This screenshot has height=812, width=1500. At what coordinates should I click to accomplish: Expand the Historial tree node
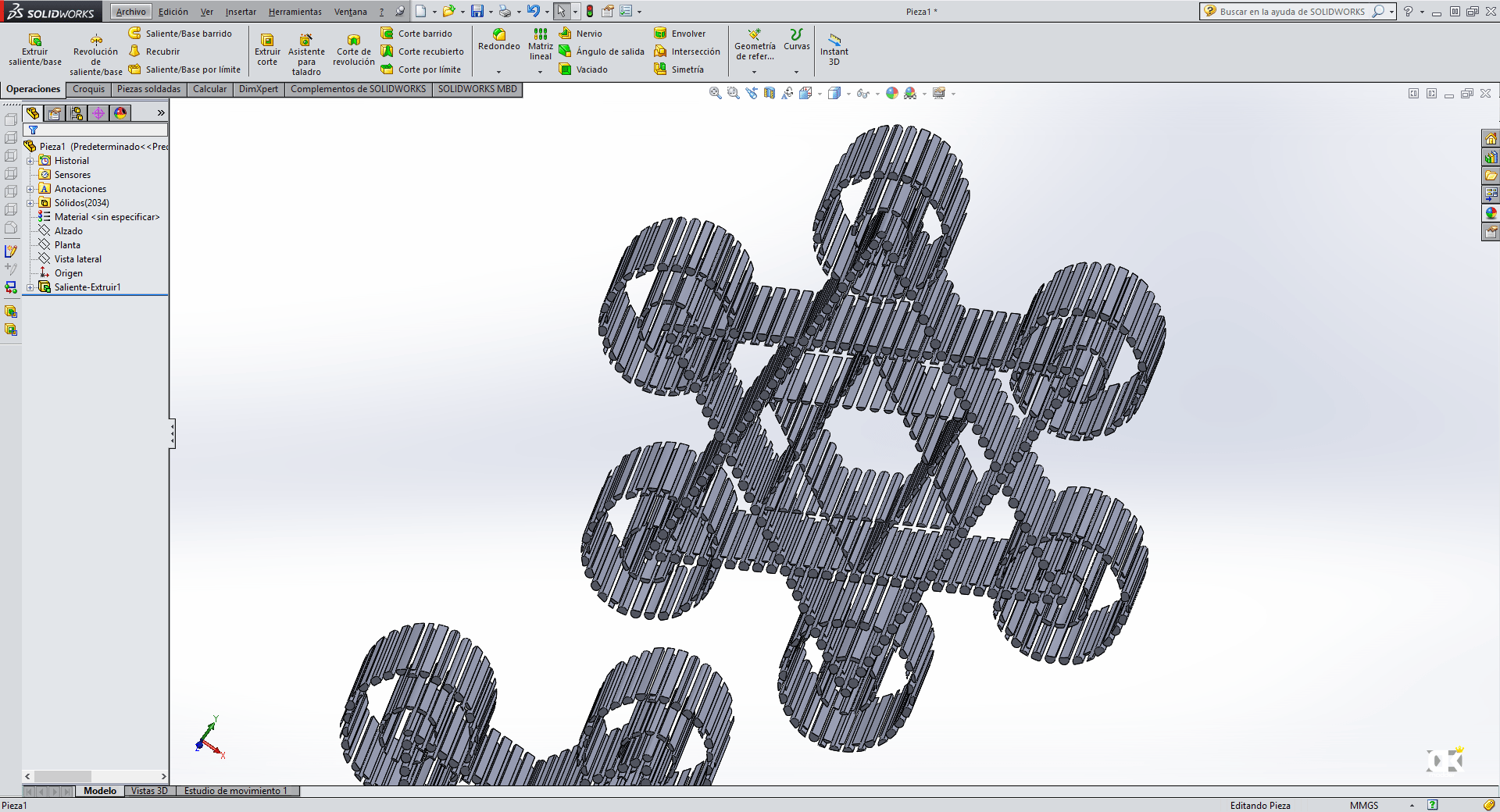30,161
